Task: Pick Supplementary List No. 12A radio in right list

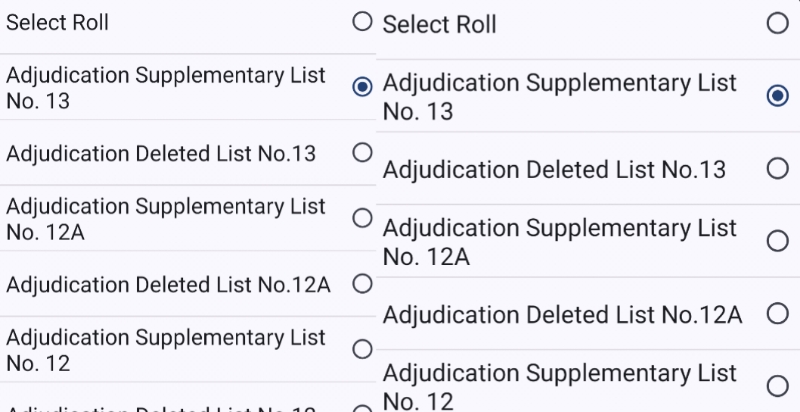Action: coord(777,241)
